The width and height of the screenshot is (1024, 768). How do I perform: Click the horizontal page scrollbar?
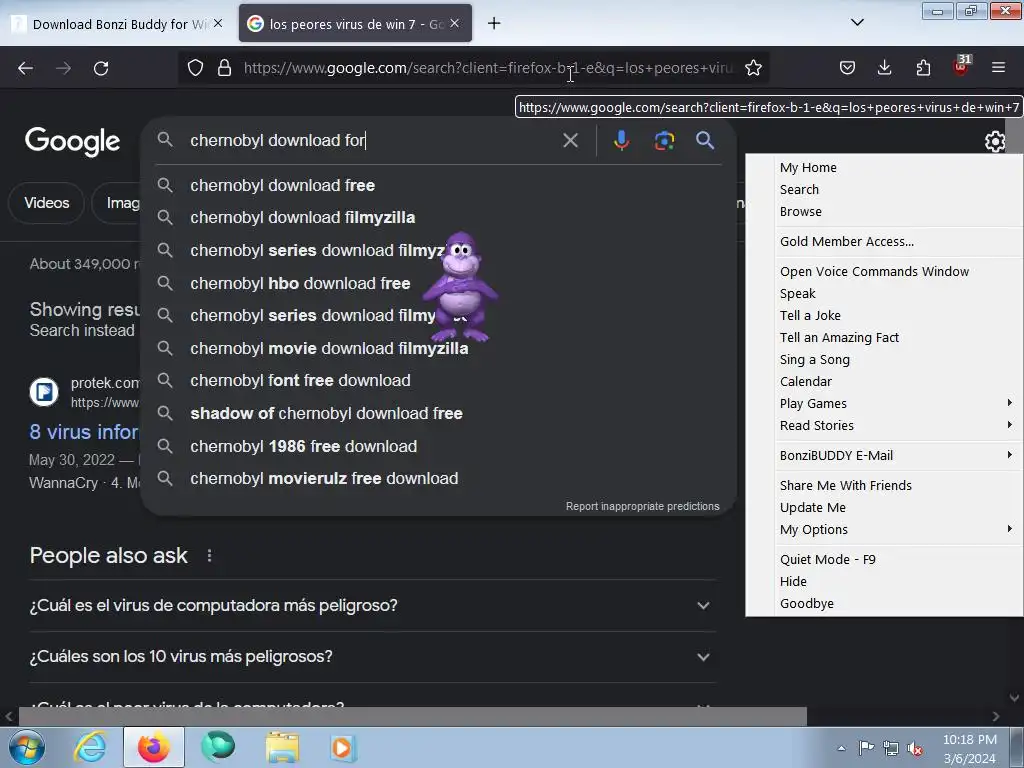tap(413, 716)
